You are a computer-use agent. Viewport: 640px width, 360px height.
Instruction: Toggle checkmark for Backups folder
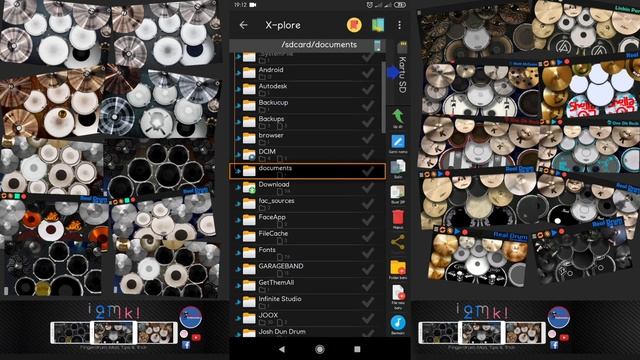[368, 122]
